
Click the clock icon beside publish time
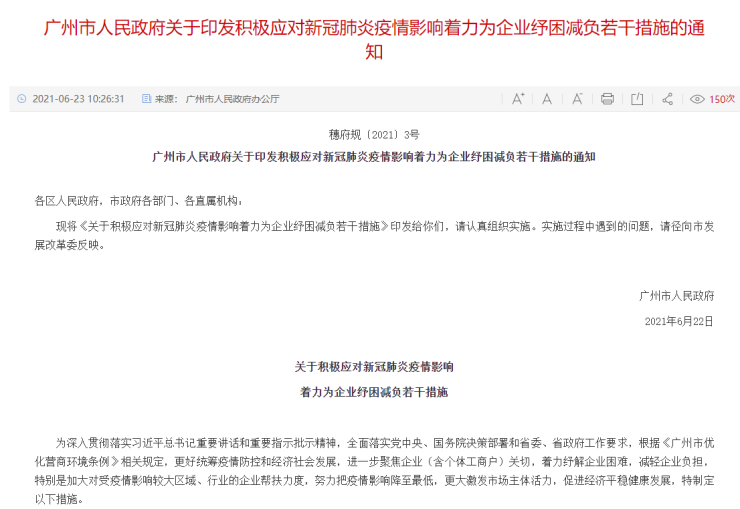point(22,99)
